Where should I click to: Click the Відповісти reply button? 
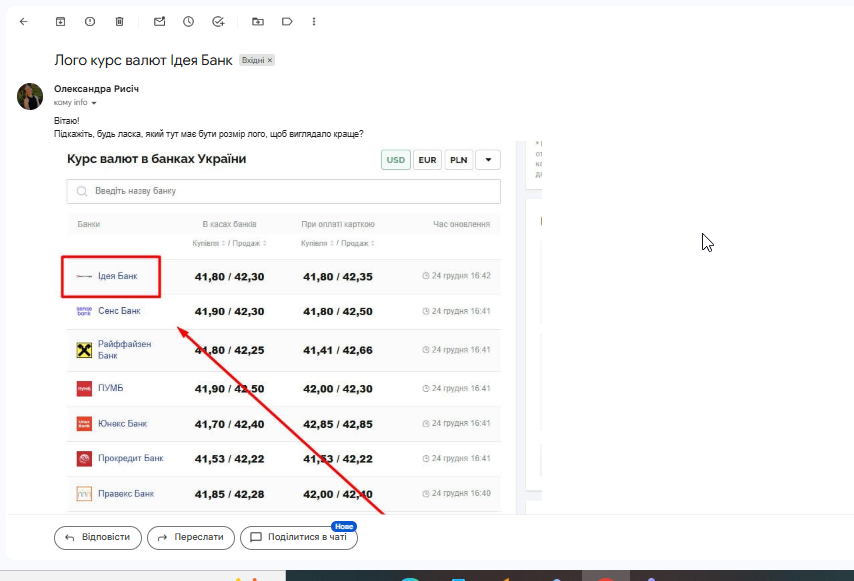coord(98,537)
